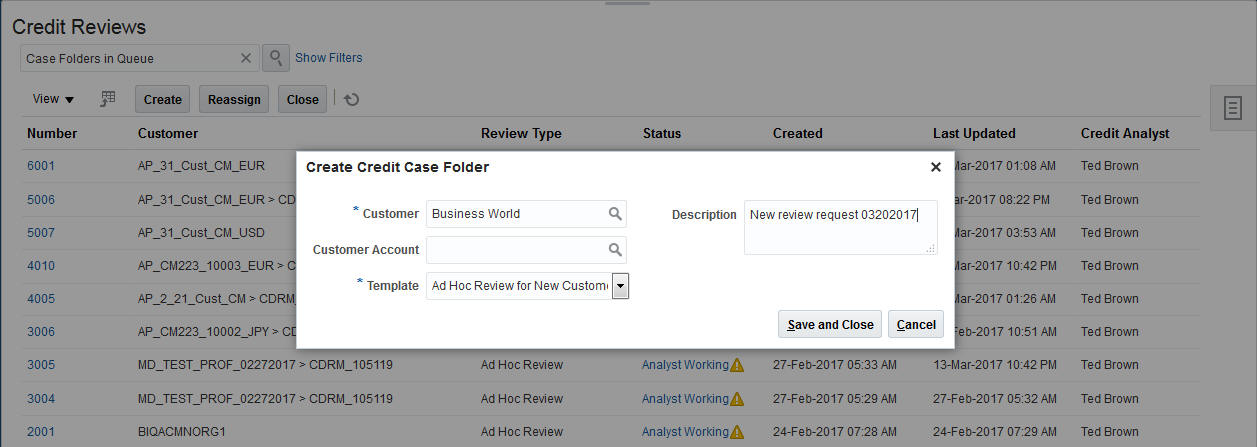
Task: Click the Customer Account input field
Action: (x=517, y=250)
